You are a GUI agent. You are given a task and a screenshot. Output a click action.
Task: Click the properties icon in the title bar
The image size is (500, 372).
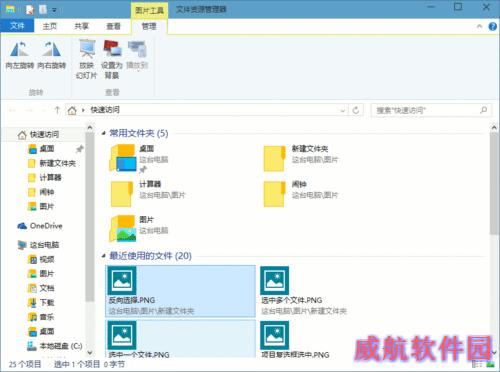tap(30, 9)
